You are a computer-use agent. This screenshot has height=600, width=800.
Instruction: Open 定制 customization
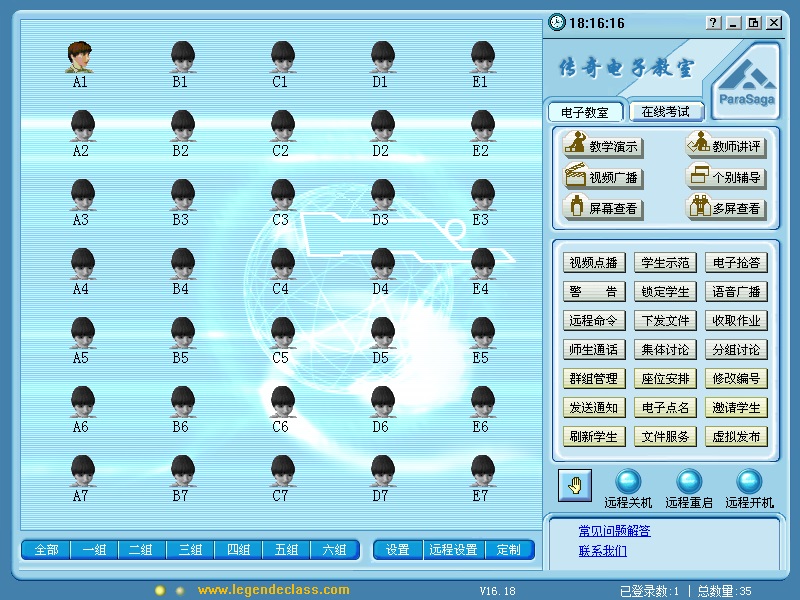click(509, 549)
